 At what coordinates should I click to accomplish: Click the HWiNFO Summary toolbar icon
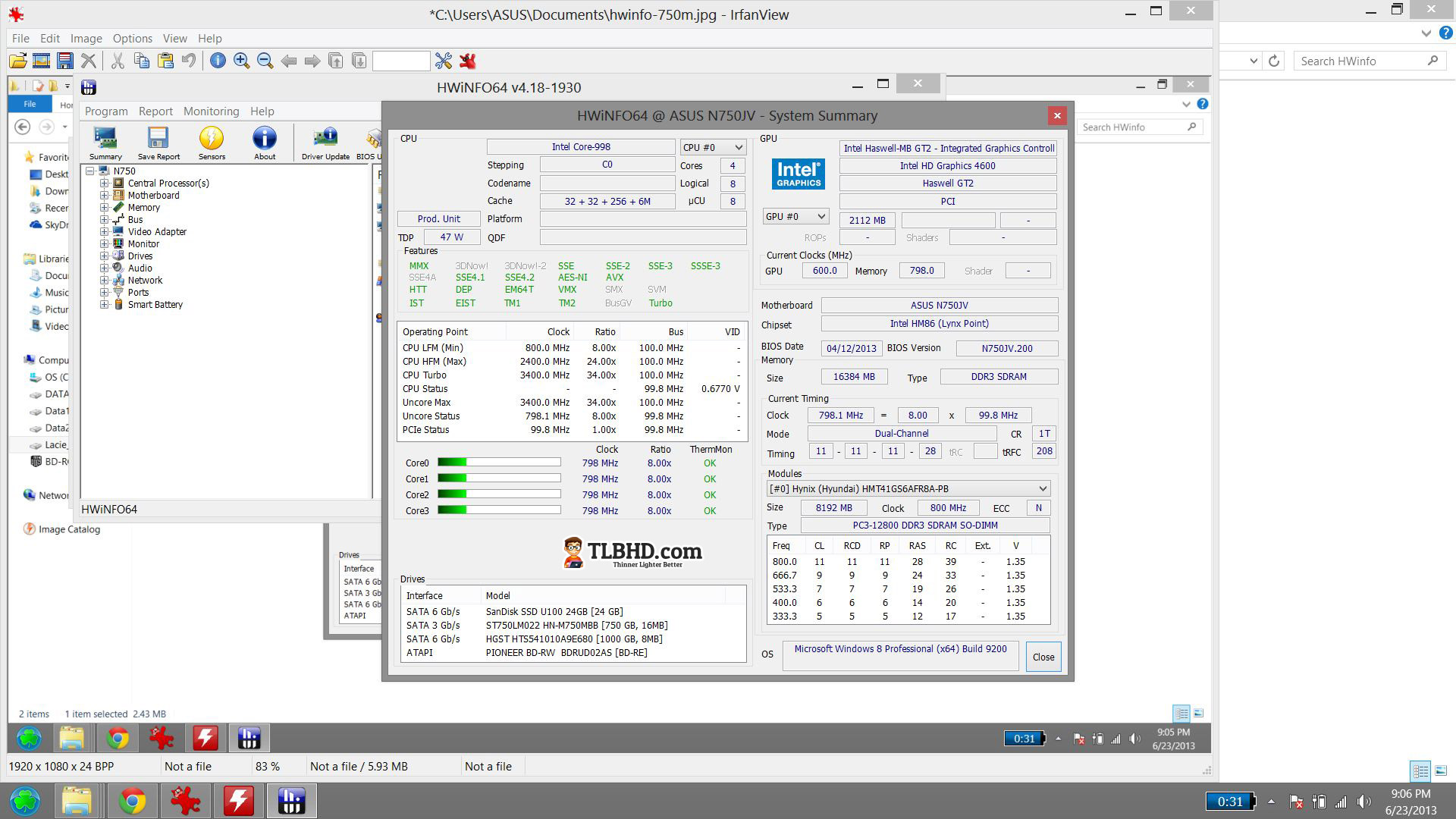coord(105,143)
